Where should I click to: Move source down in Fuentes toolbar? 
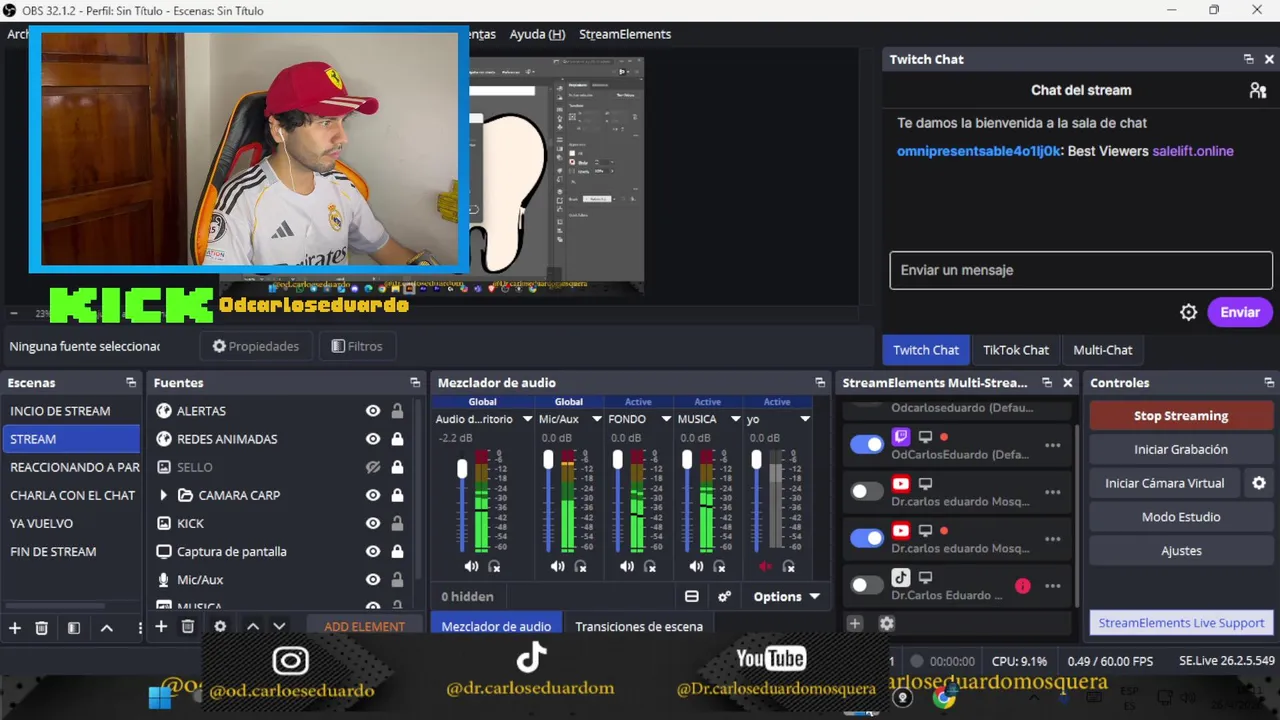point(279,626)
